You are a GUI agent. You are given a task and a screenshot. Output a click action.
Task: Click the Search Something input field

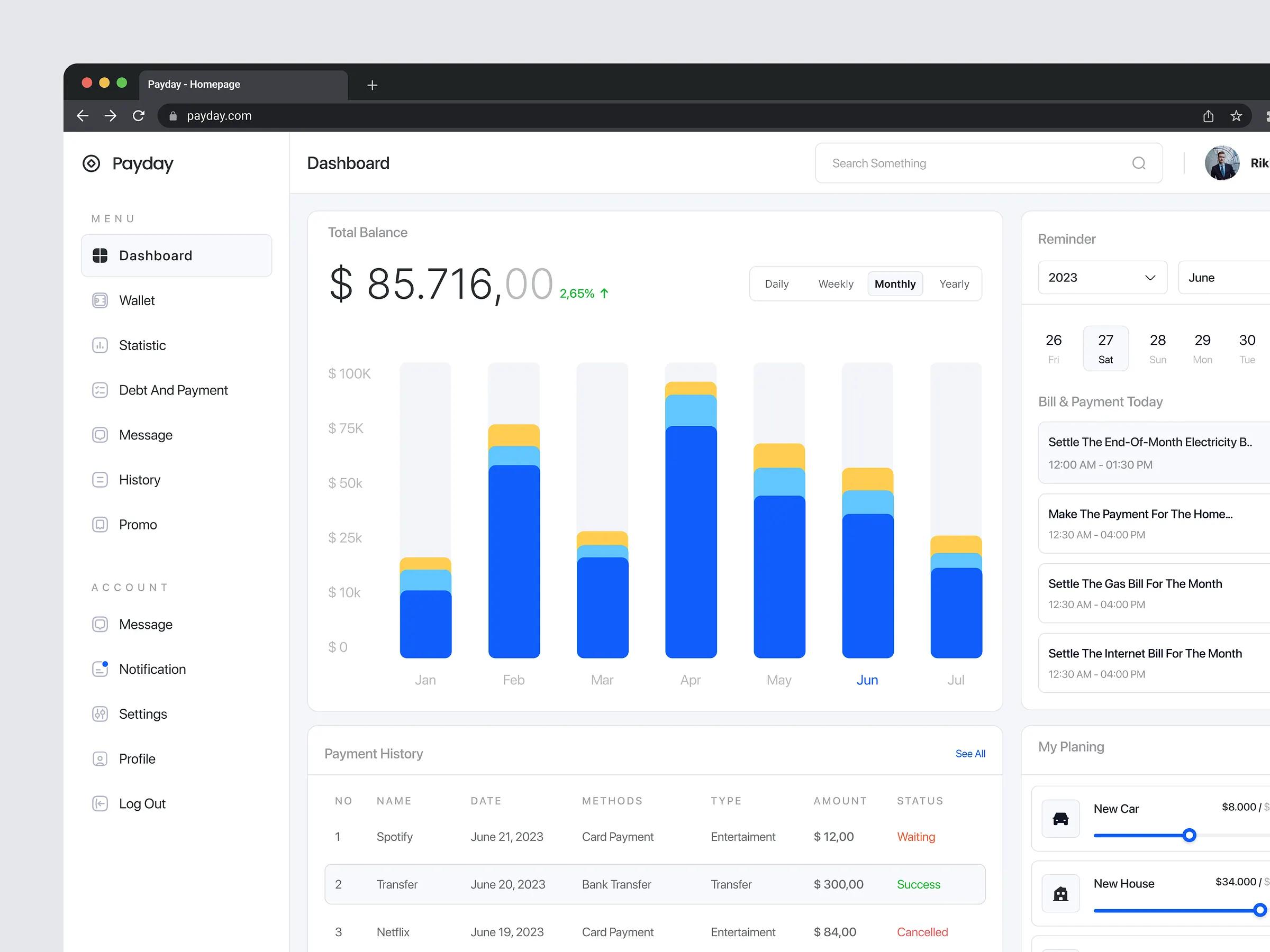(x=976, y=163)
